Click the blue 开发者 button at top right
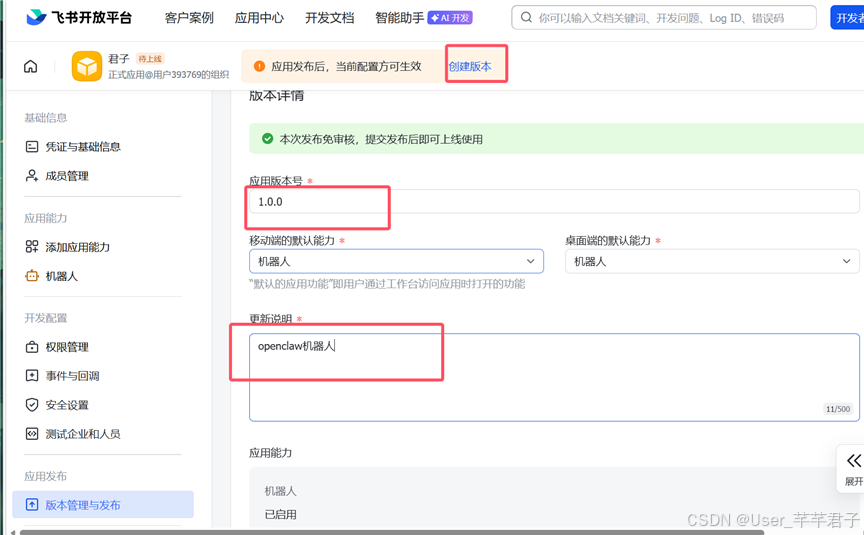The width and height of the screenshot is (864, 535). coord(847,18)
